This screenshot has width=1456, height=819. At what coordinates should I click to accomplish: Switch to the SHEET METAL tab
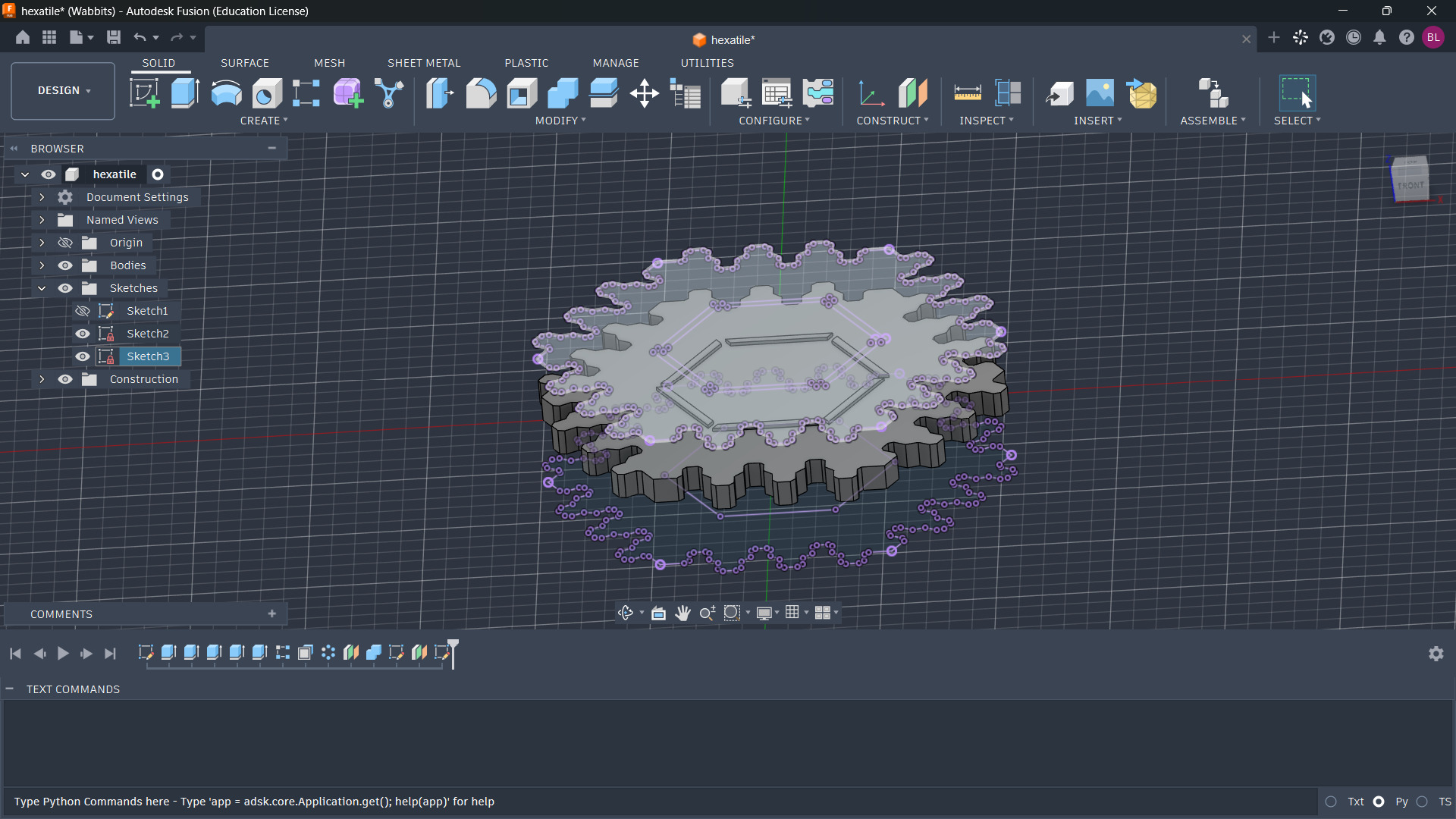[x=424, y=63]
